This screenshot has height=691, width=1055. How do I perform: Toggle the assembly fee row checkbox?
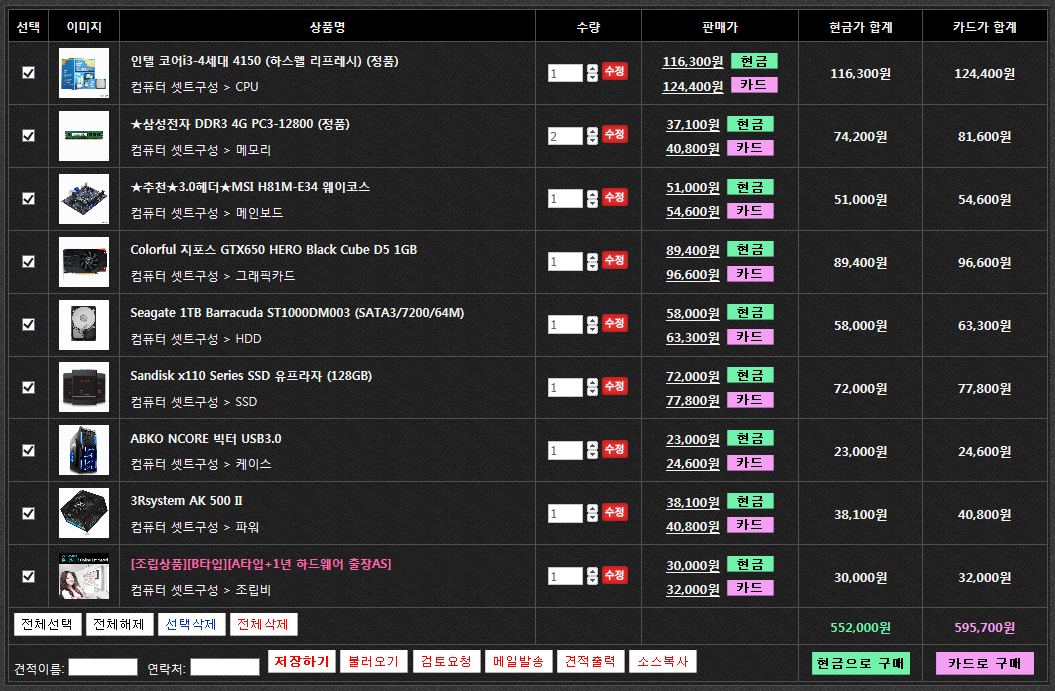[28, 576]
